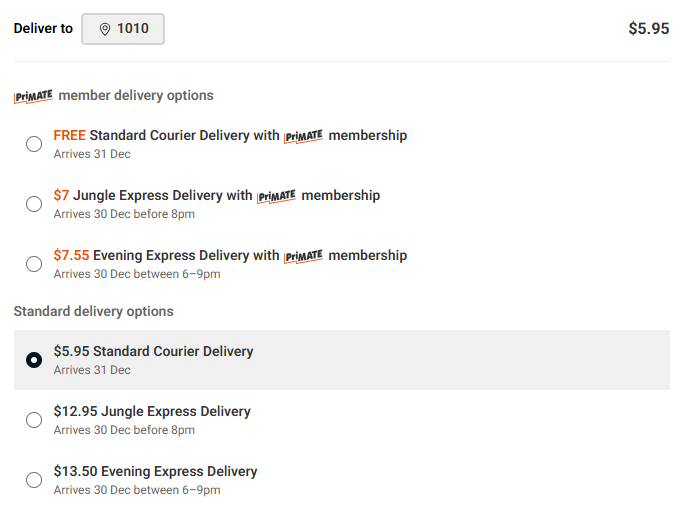Click PriMATE logo in $7.55 Evening Express row
The width and height of the screenshot is (684, 519).
(304, 256)
